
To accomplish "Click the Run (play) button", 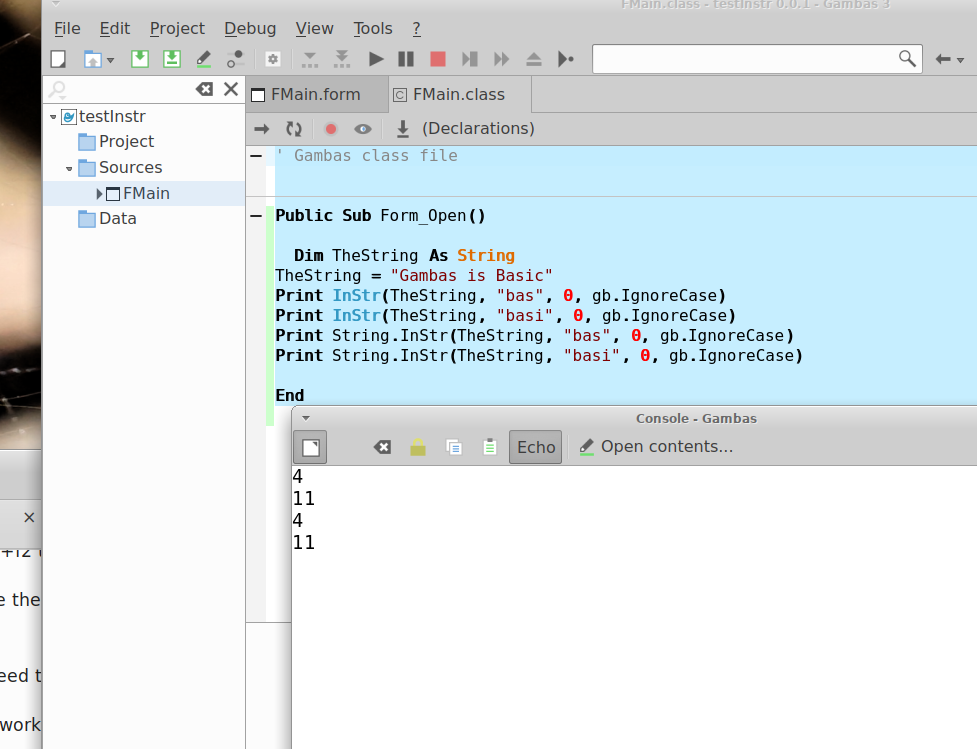I will [x=376, y=59].
